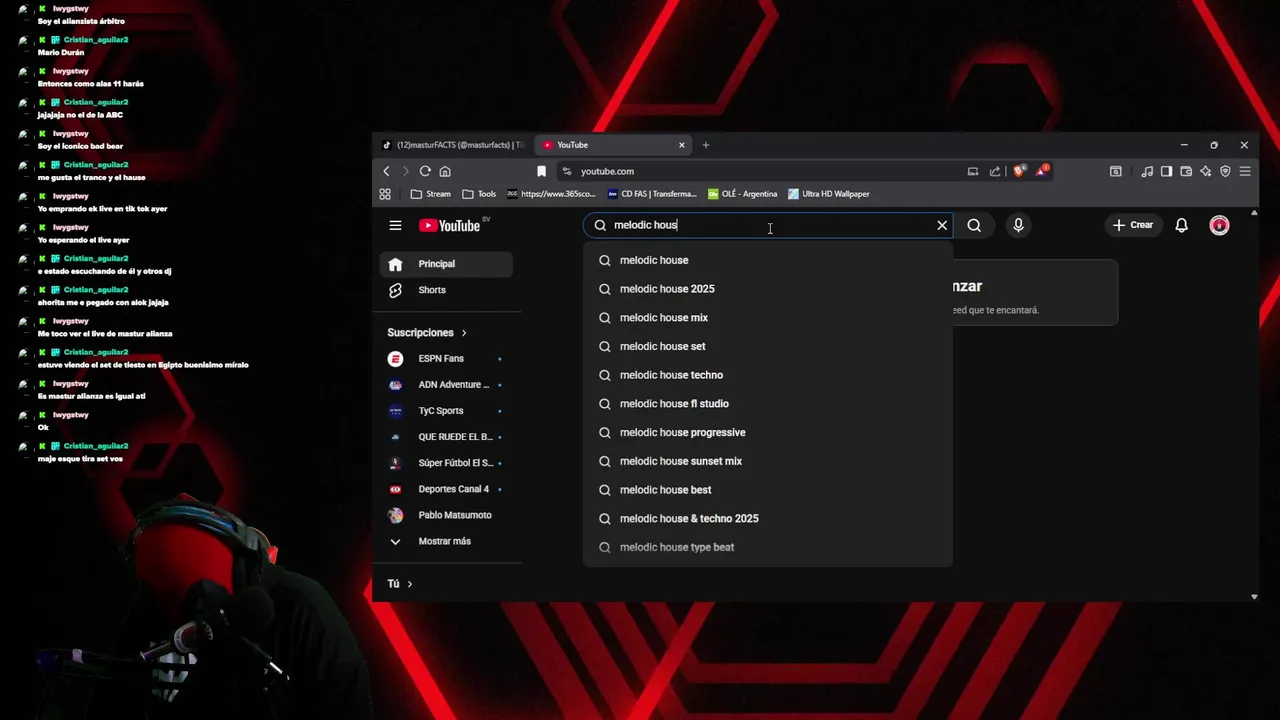This screenshot has height=720, width=1280.
Task: Open Shorts in the YouTube sidebar
Action: point(446,290)
